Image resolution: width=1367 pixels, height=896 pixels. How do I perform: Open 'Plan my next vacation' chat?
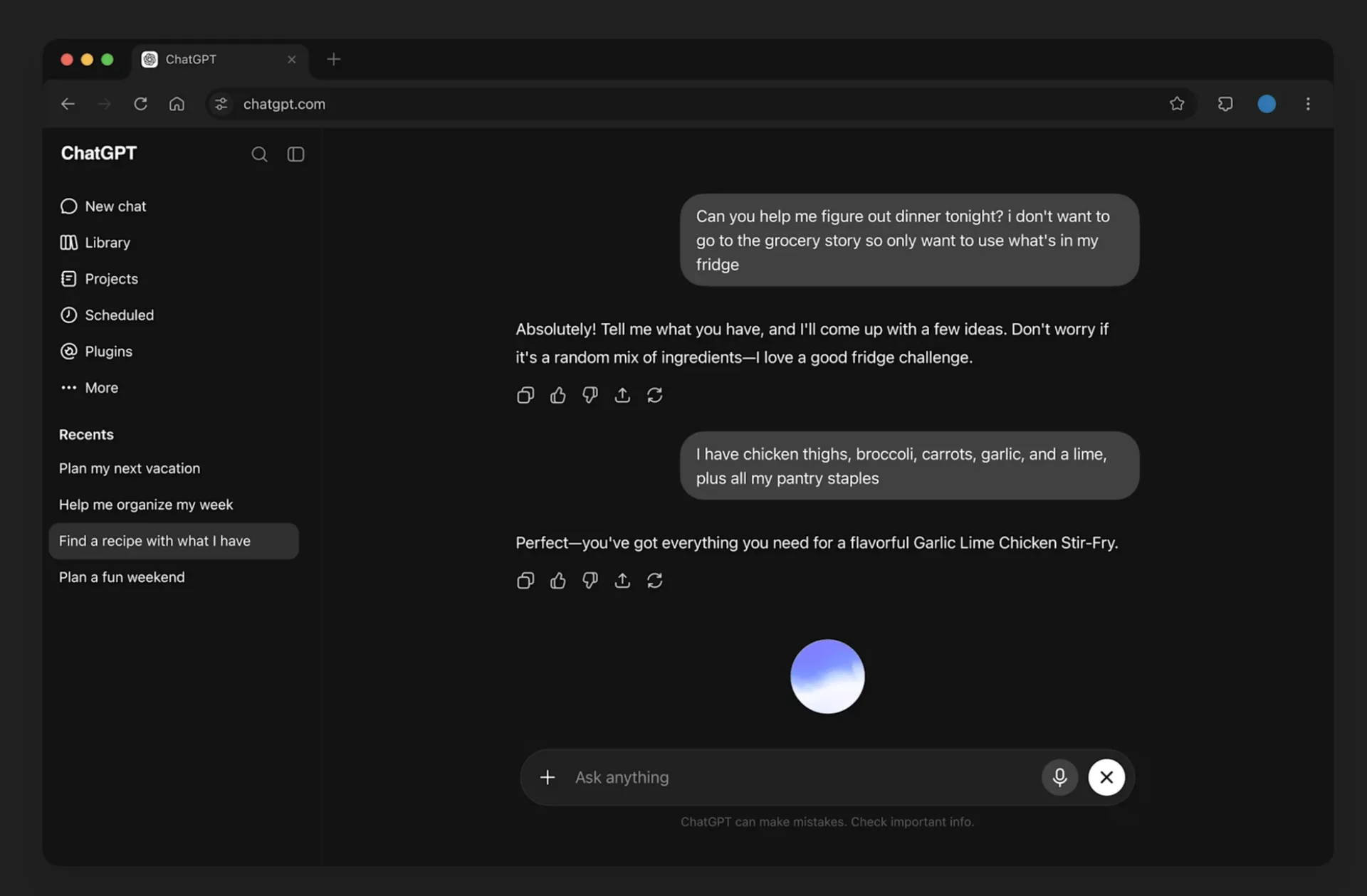tap(130, 468)
